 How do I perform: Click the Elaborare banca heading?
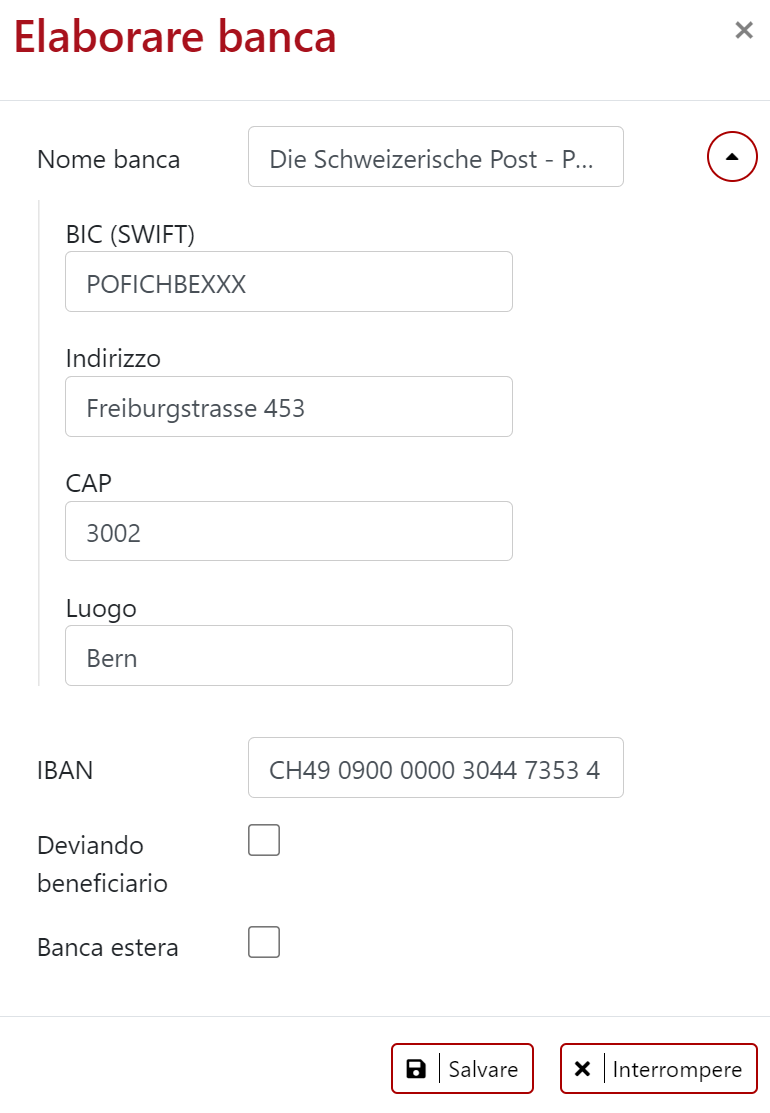pos(175,36)
